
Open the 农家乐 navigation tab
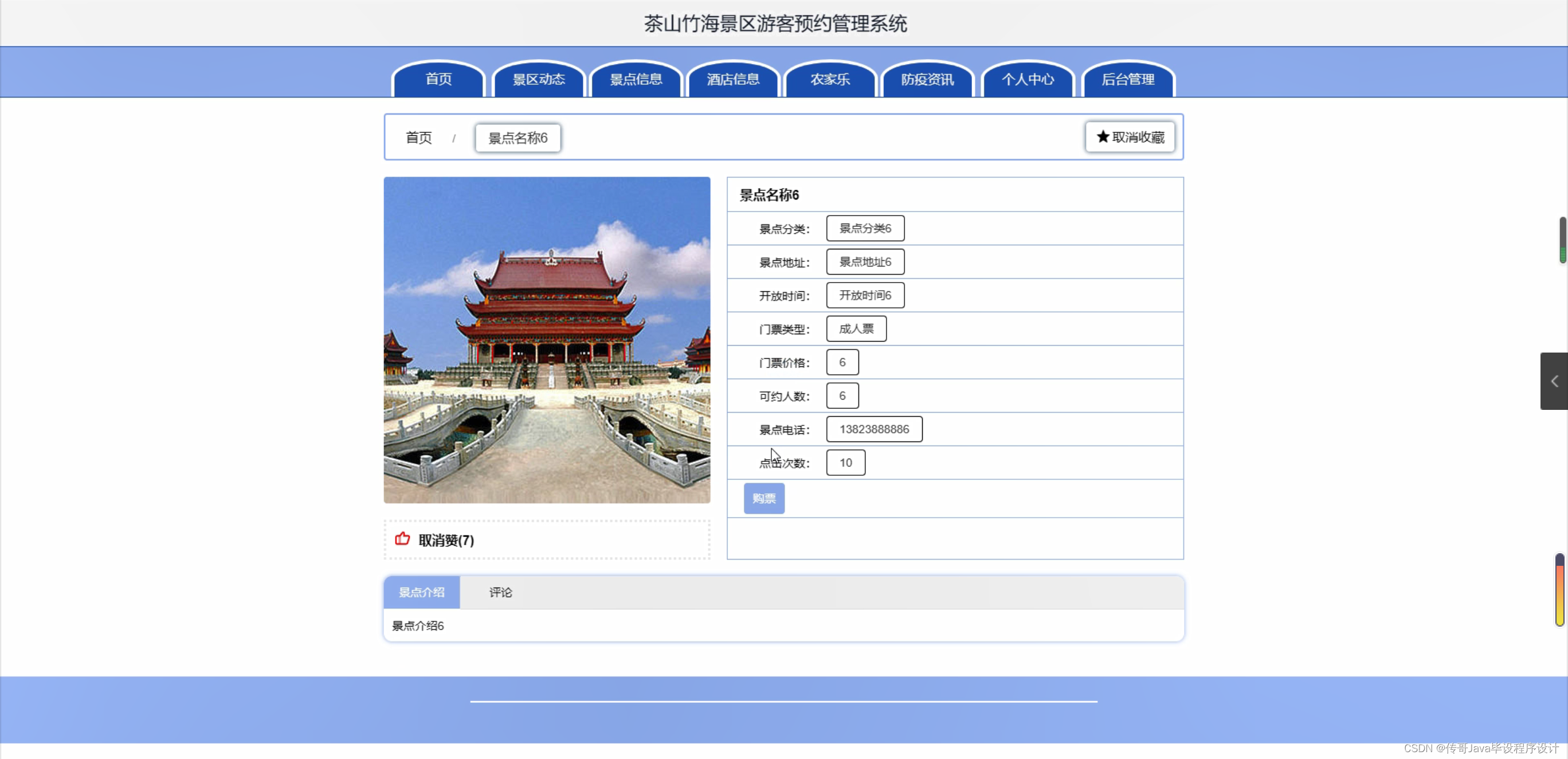(830, 80)
